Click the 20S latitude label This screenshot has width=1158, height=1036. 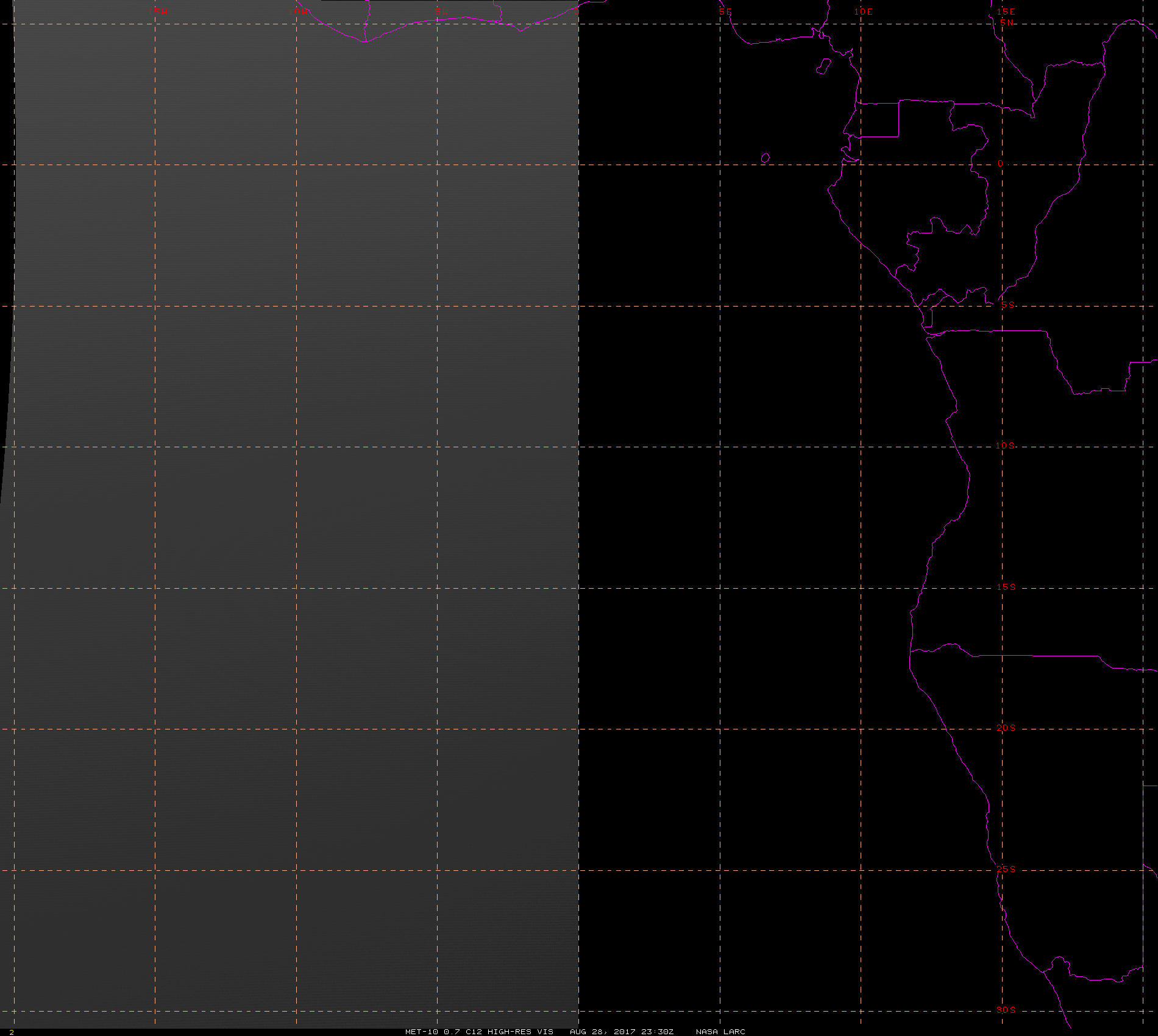(x=1006, y=728)
